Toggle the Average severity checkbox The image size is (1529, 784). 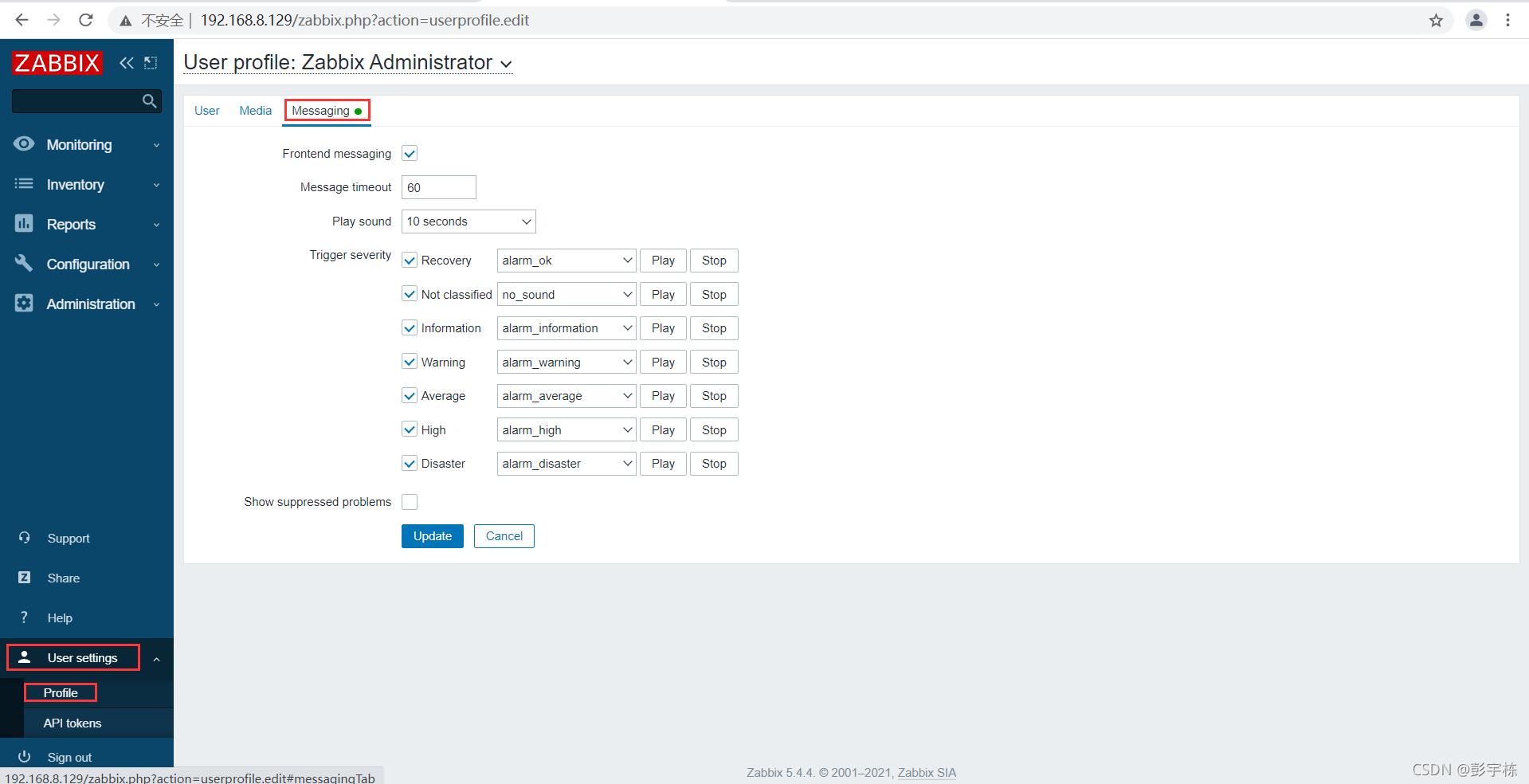[410, 396]
